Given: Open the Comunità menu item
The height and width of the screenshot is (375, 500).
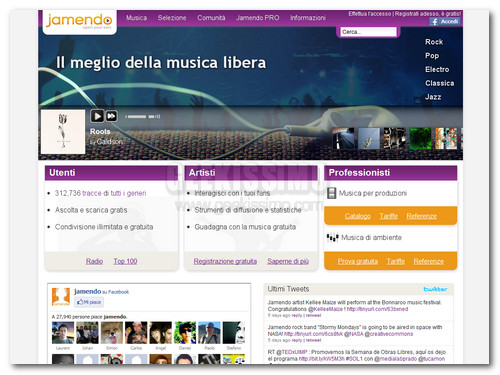Looking at the screenshot, I should [211, 18].
